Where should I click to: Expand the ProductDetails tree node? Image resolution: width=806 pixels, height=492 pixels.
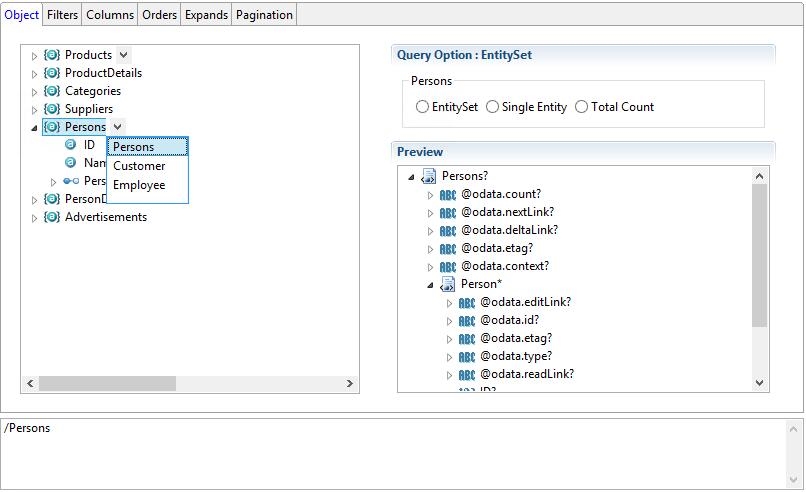pyautogui.click(x=34, y=74)
